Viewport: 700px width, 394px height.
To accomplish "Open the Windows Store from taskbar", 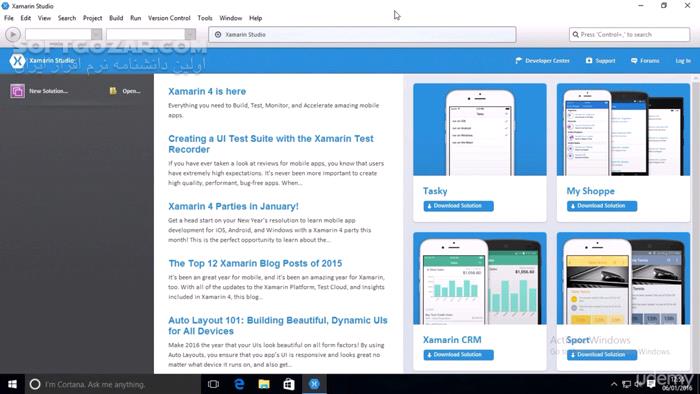I will (289, 384).
